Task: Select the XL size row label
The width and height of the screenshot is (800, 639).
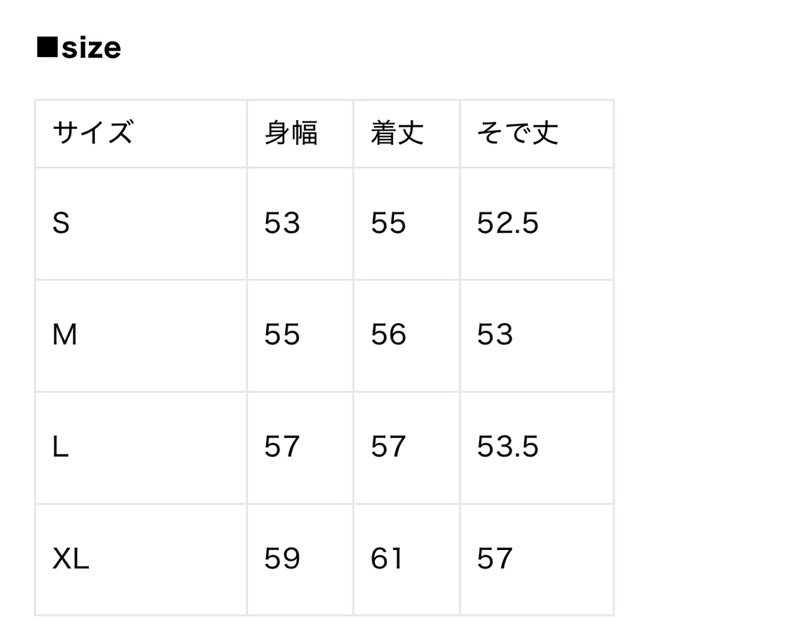Action: click(71, 558)
